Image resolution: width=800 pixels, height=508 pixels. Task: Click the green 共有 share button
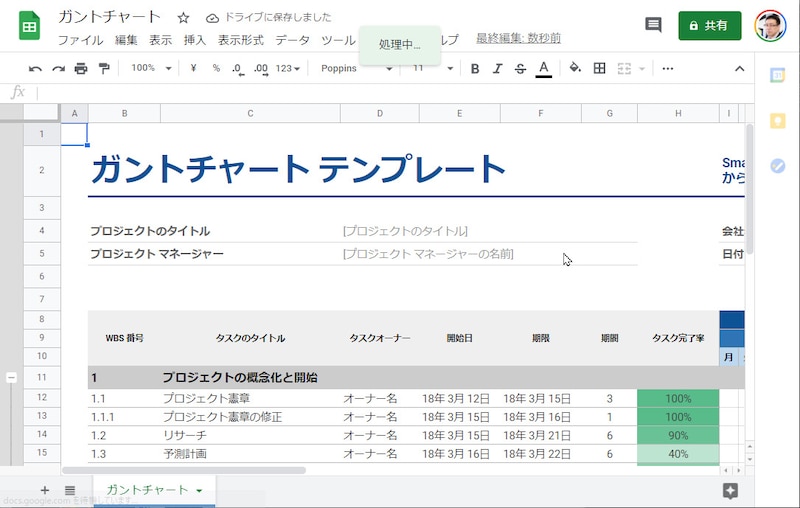pos(709,25)
